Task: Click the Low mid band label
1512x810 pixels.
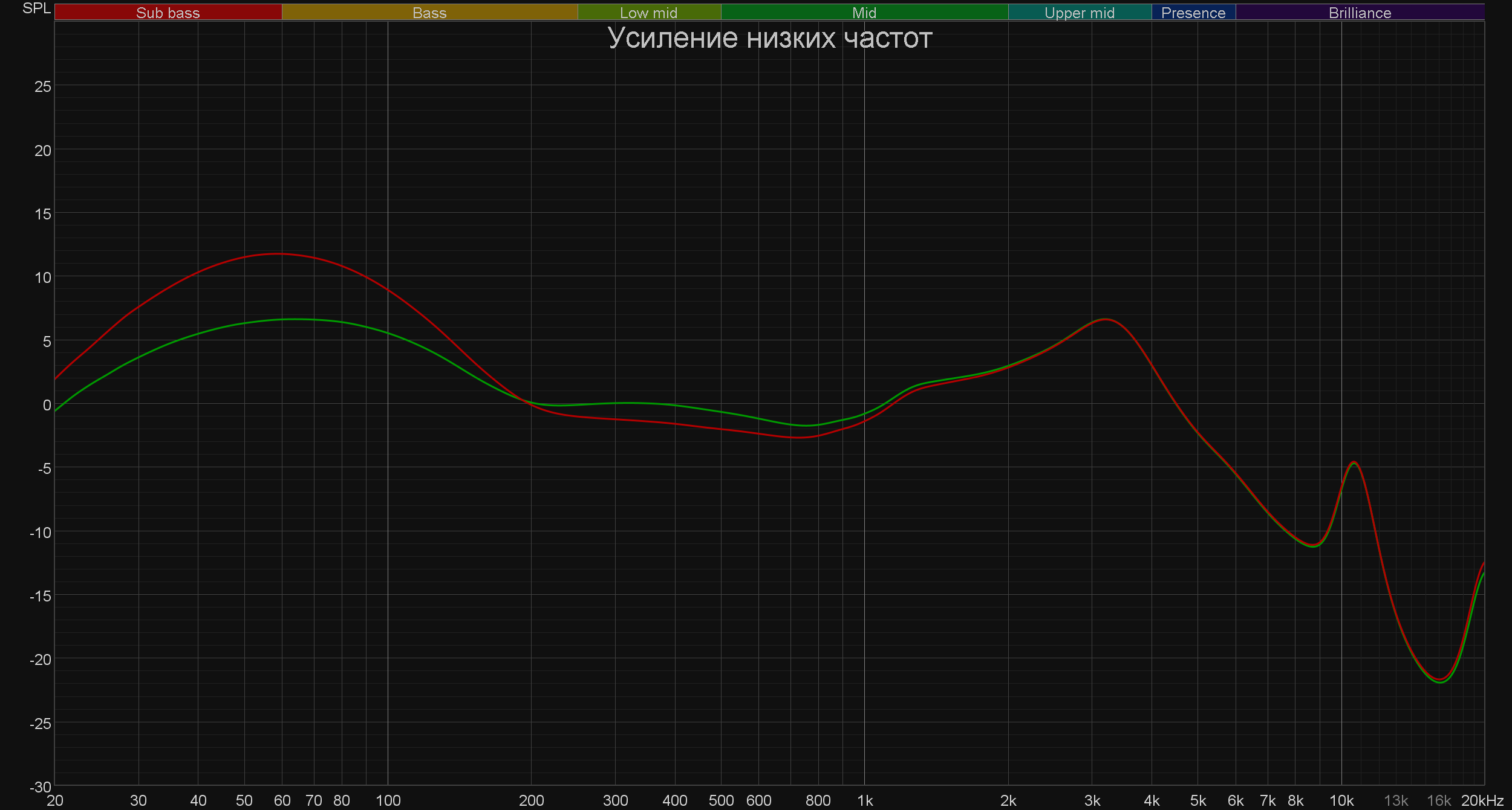Action: pyautogui.click(x=648, y=13)
